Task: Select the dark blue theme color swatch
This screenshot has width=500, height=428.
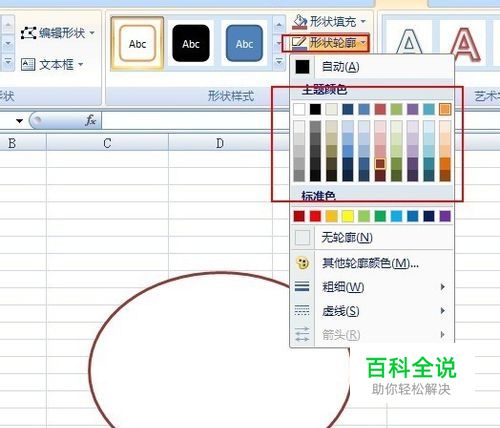Action: coord(348,109)
